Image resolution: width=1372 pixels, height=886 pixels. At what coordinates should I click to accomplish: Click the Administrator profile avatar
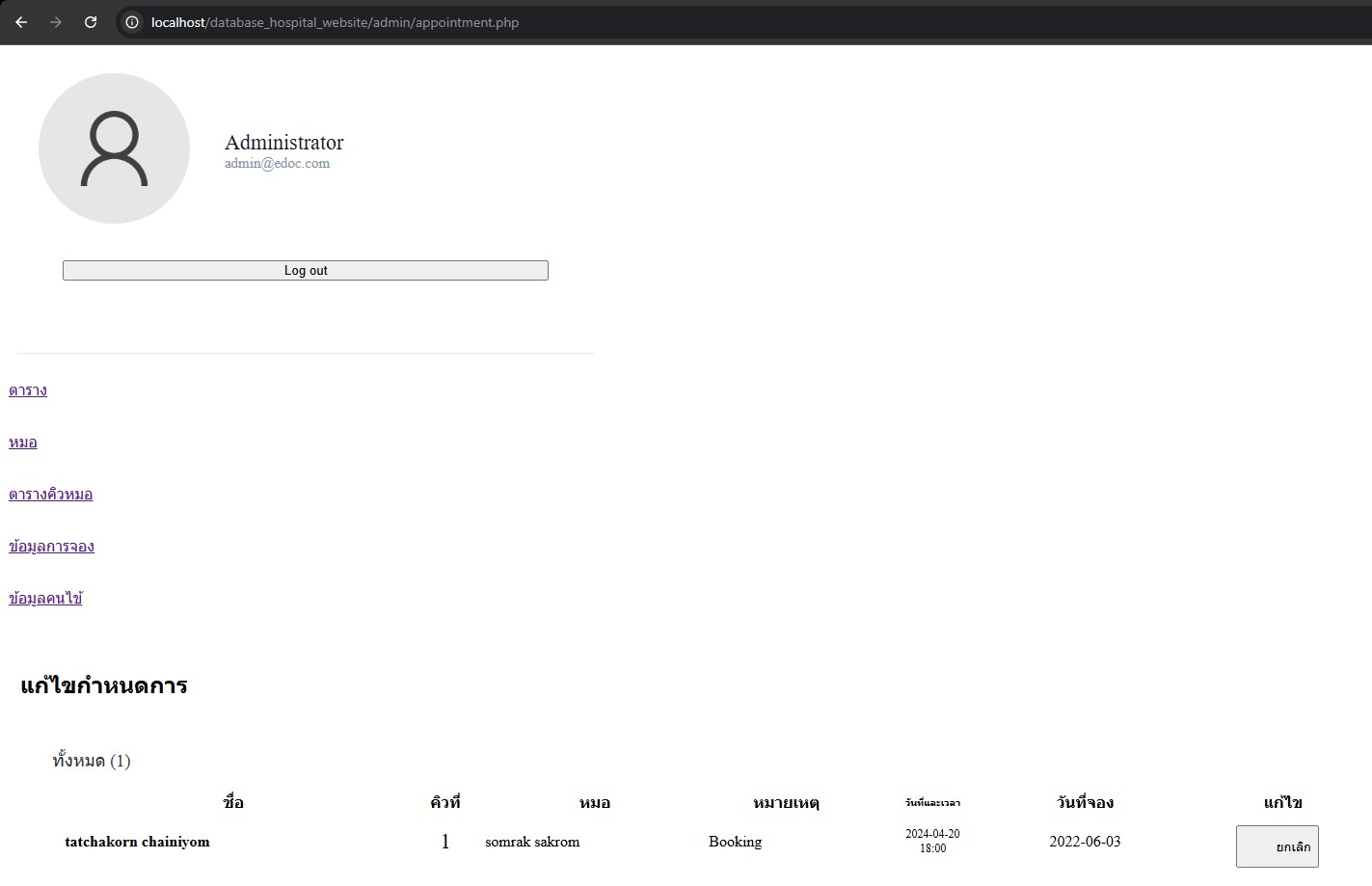pyautogui.click(x=114, y=148)
